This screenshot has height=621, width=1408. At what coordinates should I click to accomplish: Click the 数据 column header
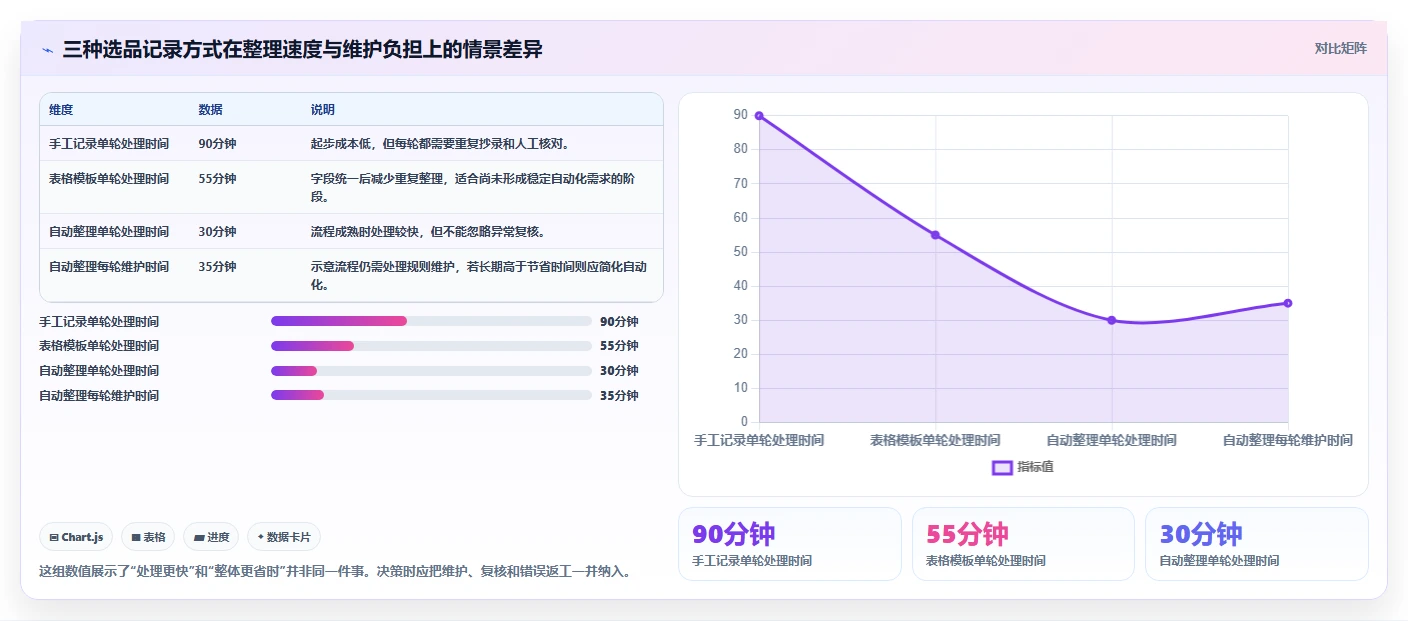pyautogui.click(x=210, y=110)
